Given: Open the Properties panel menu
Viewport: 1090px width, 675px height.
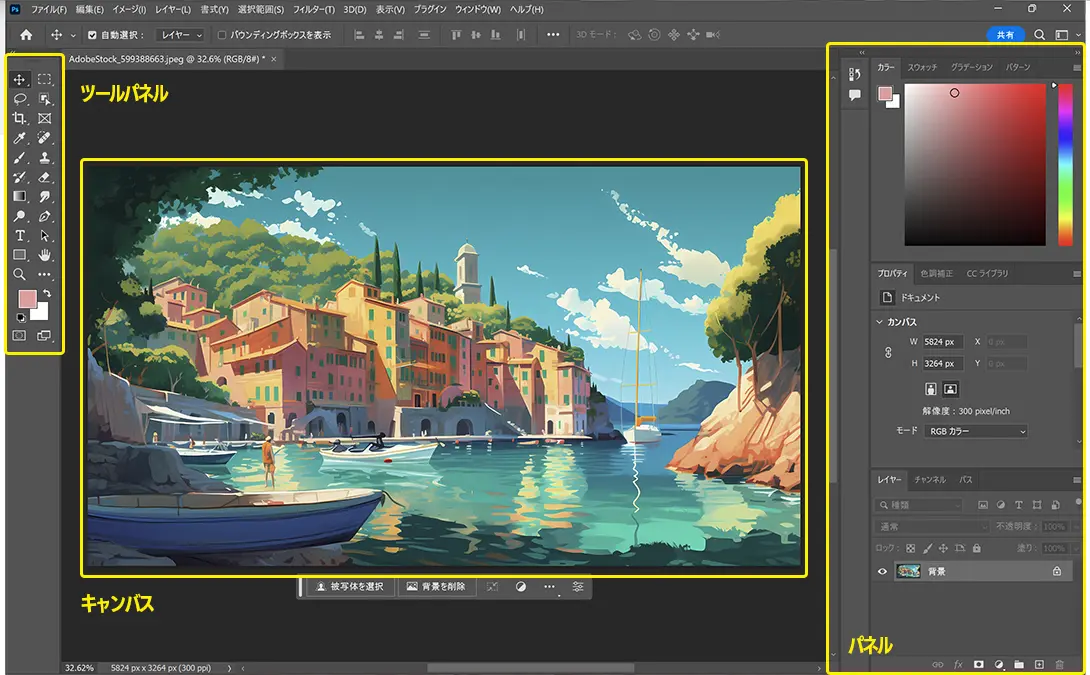Looking at the screenshot, I should click(x=1077, y=274).
